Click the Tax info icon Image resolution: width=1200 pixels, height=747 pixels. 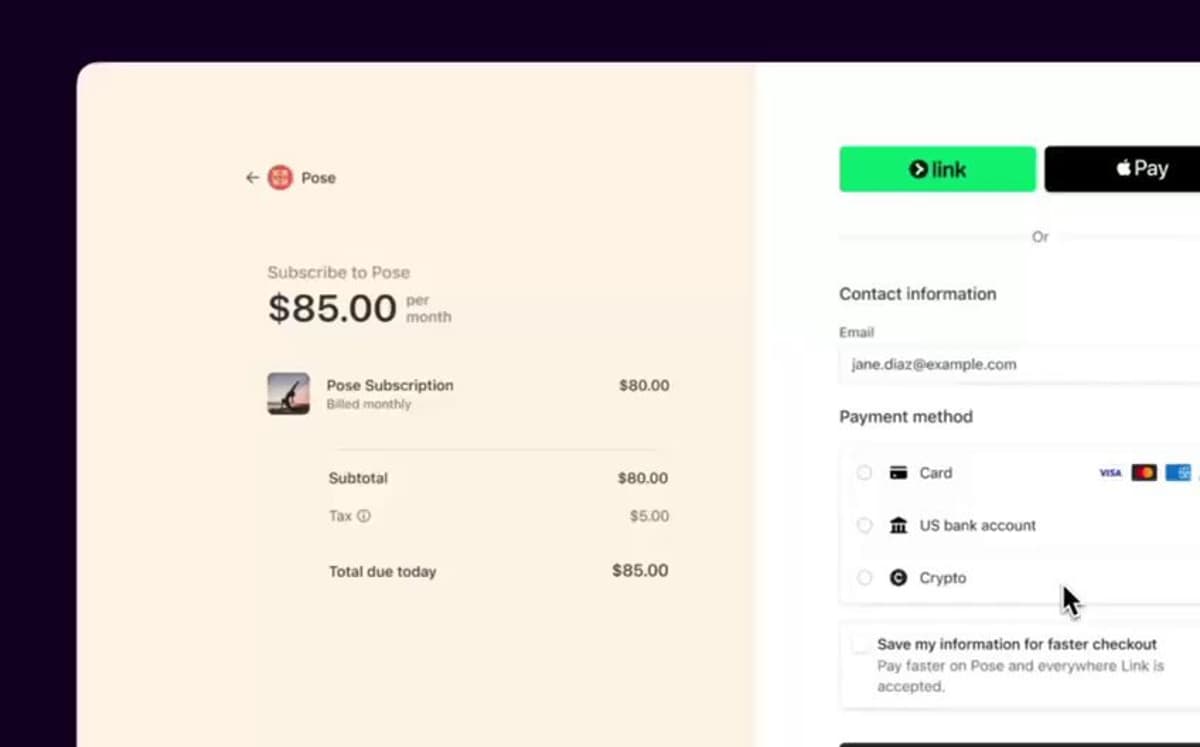[363, 516]
